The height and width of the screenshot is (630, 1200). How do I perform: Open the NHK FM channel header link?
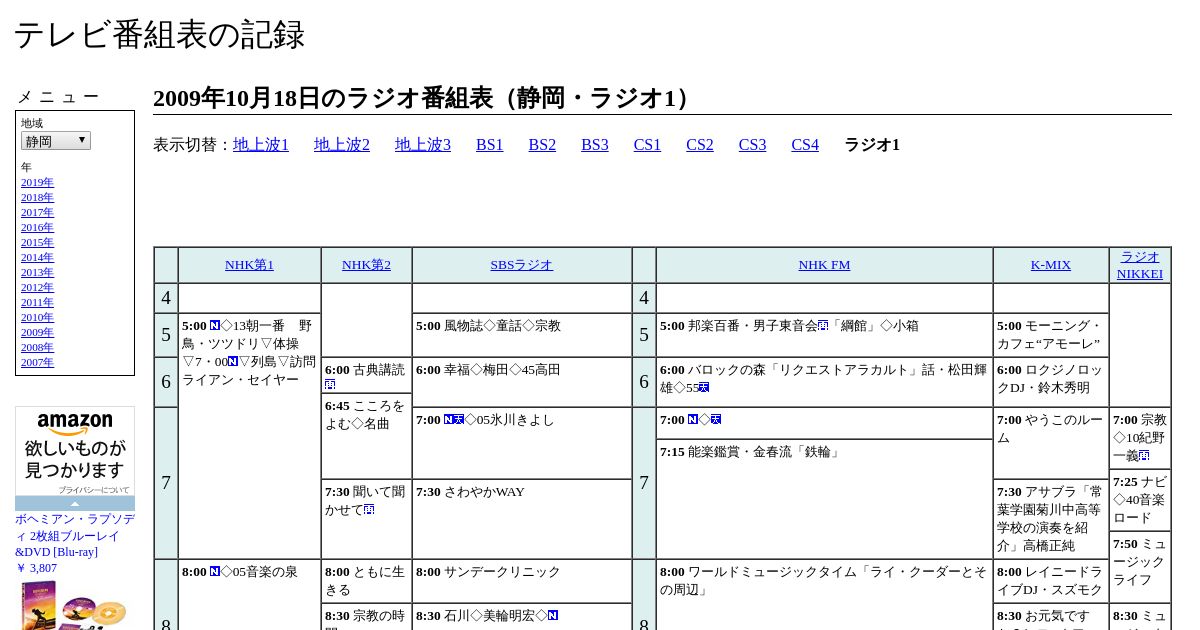click(x=824, y=265)
